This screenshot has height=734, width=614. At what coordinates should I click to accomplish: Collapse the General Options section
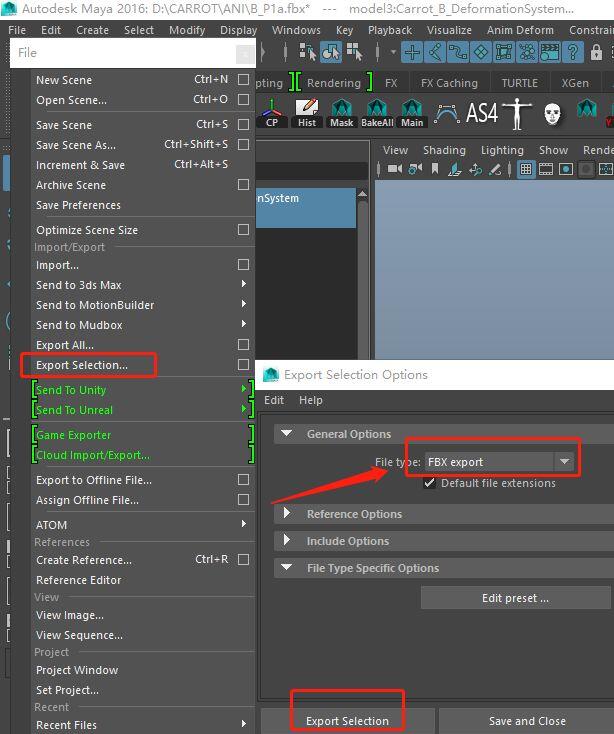click(286, 433)
